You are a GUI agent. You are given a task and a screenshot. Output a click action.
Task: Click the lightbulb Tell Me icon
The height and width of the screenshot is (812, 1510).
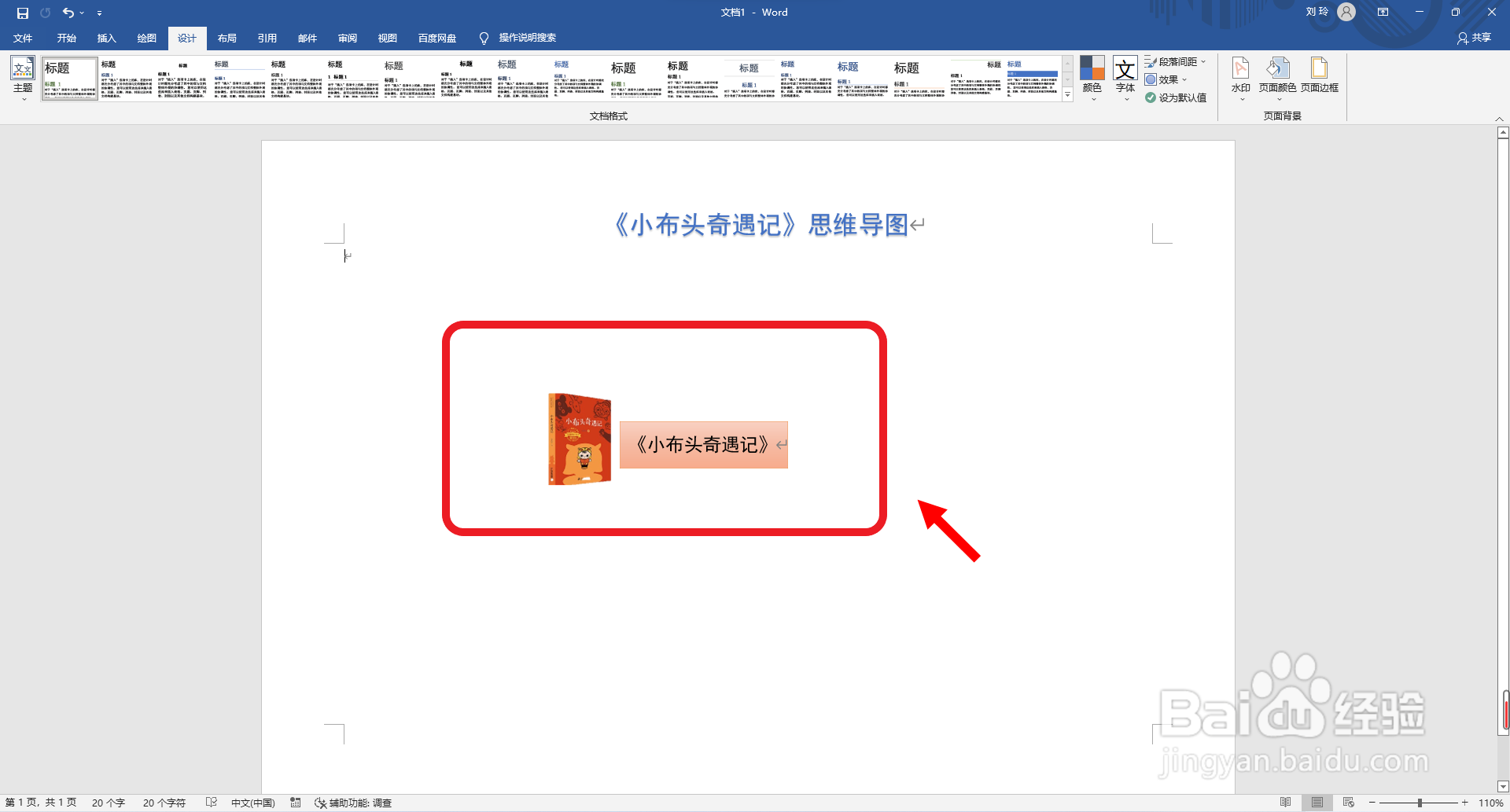[x=484, y=38]
